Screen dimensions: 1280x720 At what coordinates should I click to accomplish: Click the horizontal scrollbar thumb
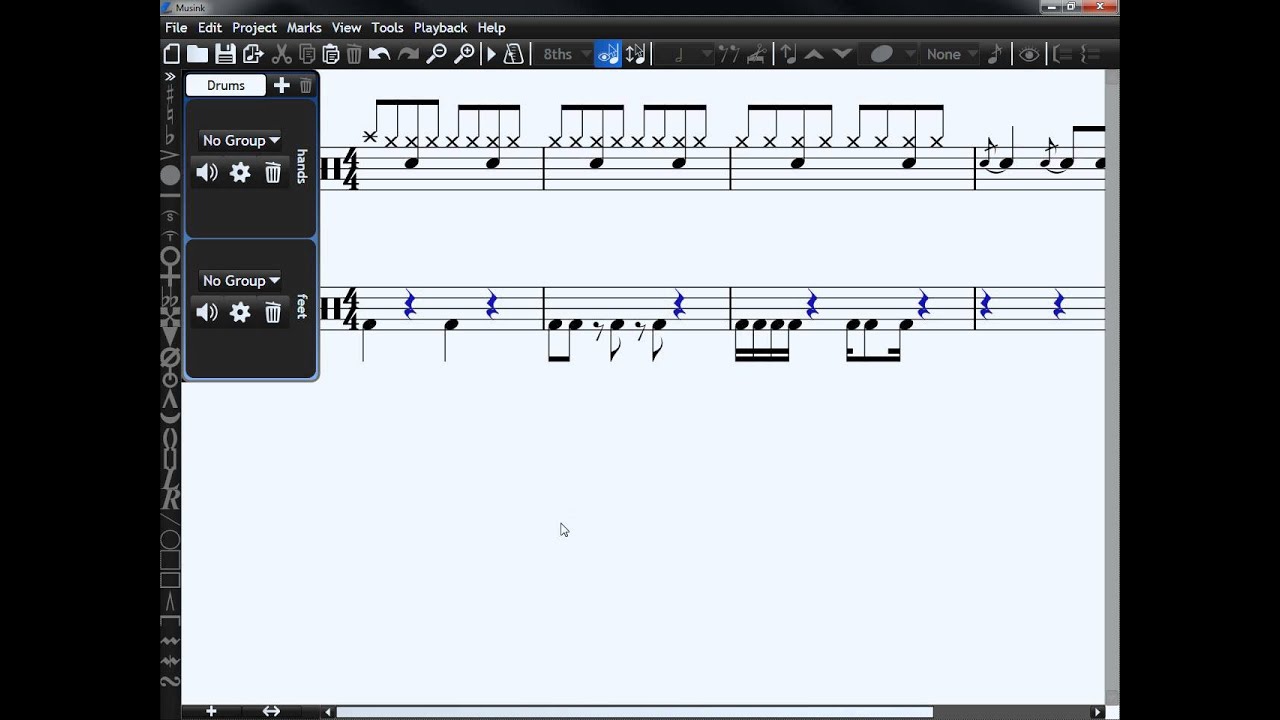[634, 712]
